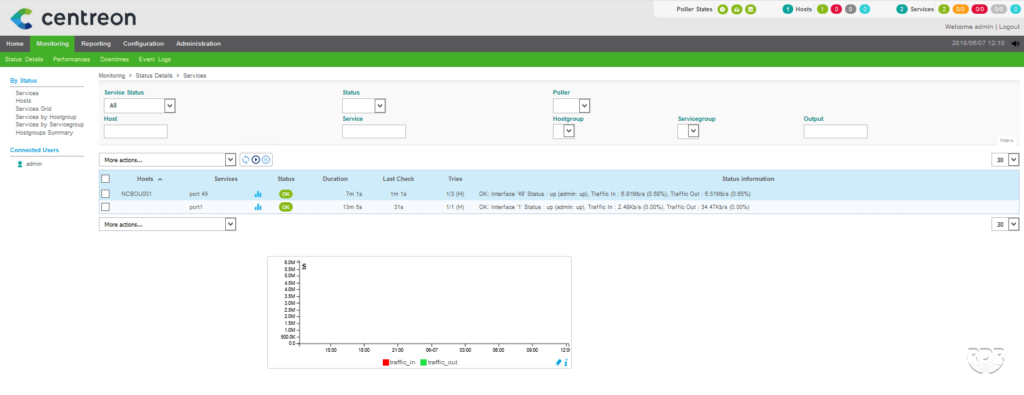Switch to the Performances submenu

(x=72, y=59)
